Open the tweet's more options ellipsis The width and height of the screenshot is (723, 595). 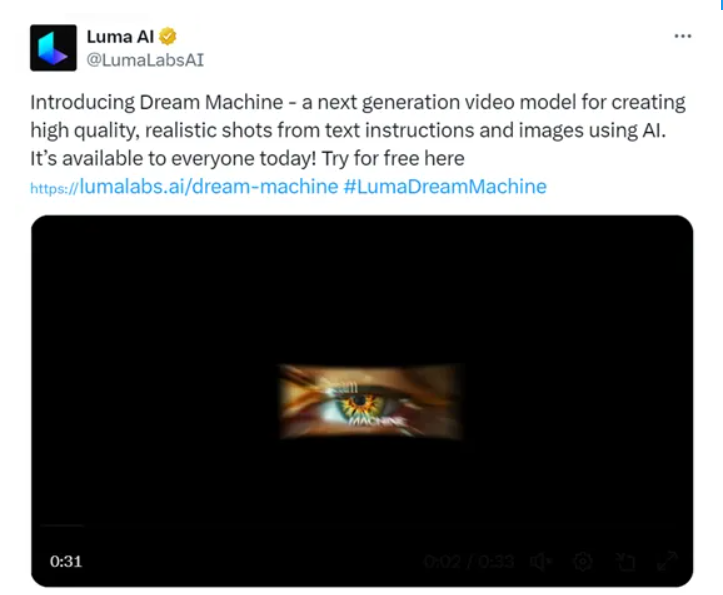point(683,36)
